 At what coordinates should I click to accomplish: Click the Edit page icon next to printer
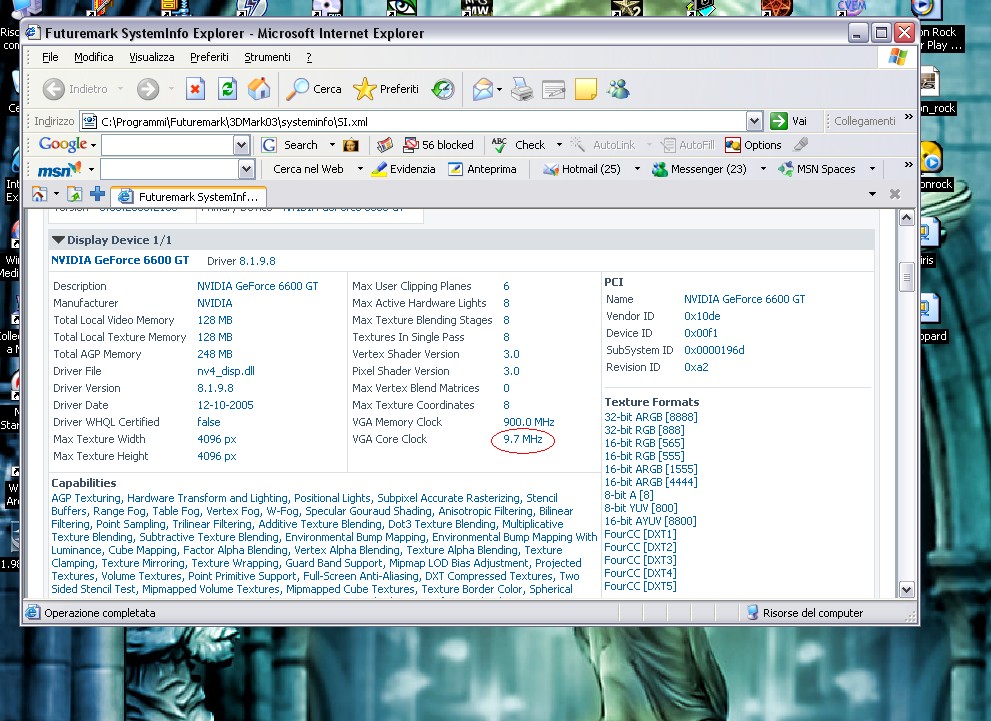click(x=554, y=89)
